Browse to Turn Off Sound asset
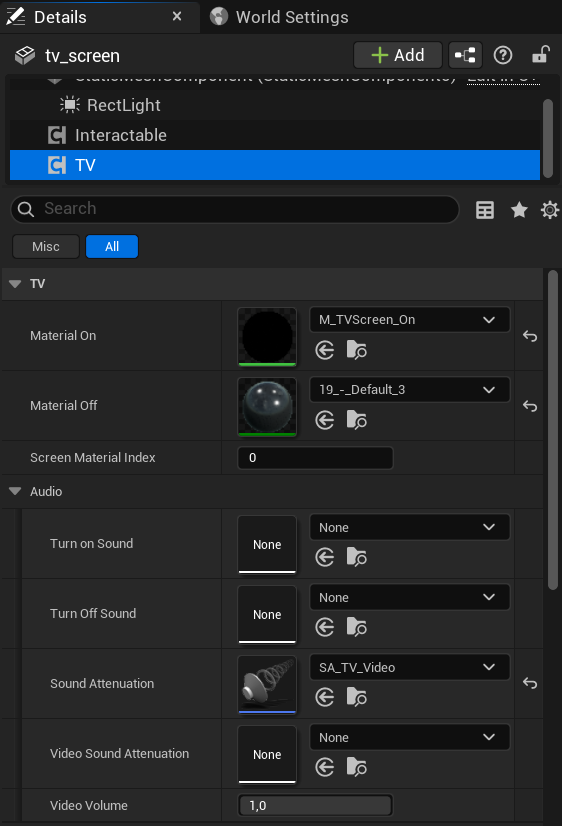The width and height of the screenshot is (562, 826). coord(357,627)
